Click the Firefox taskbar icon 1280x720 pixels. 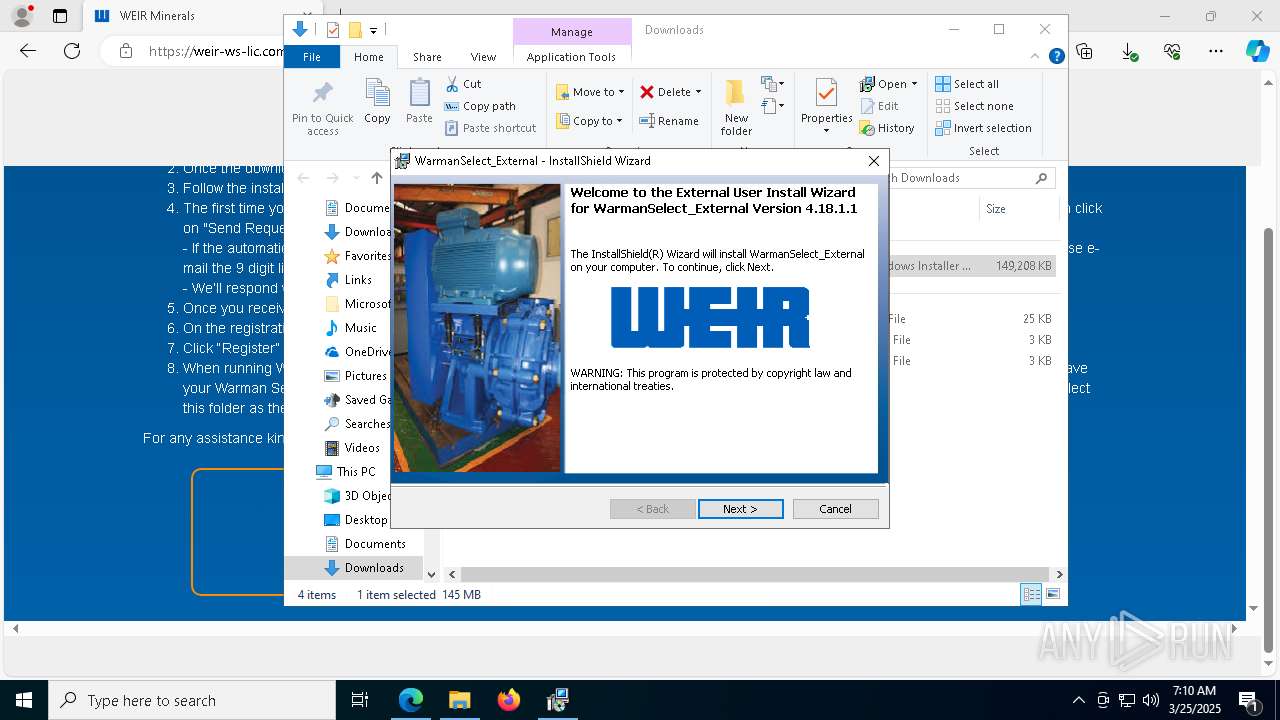pos(508,701)
